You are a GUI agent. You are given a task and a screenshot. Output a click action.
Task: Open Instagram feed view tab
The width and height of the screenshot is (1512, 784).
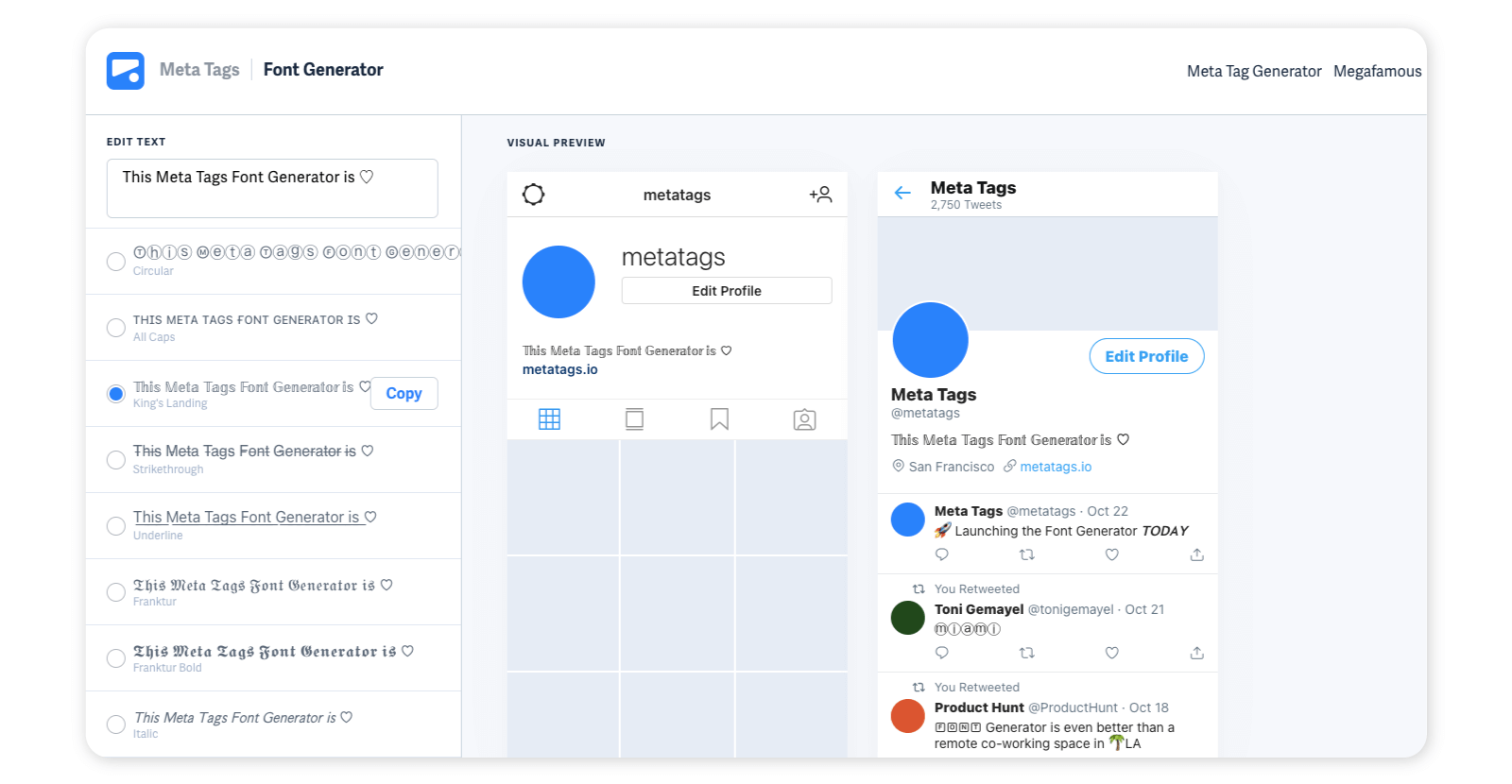[634, 419]
